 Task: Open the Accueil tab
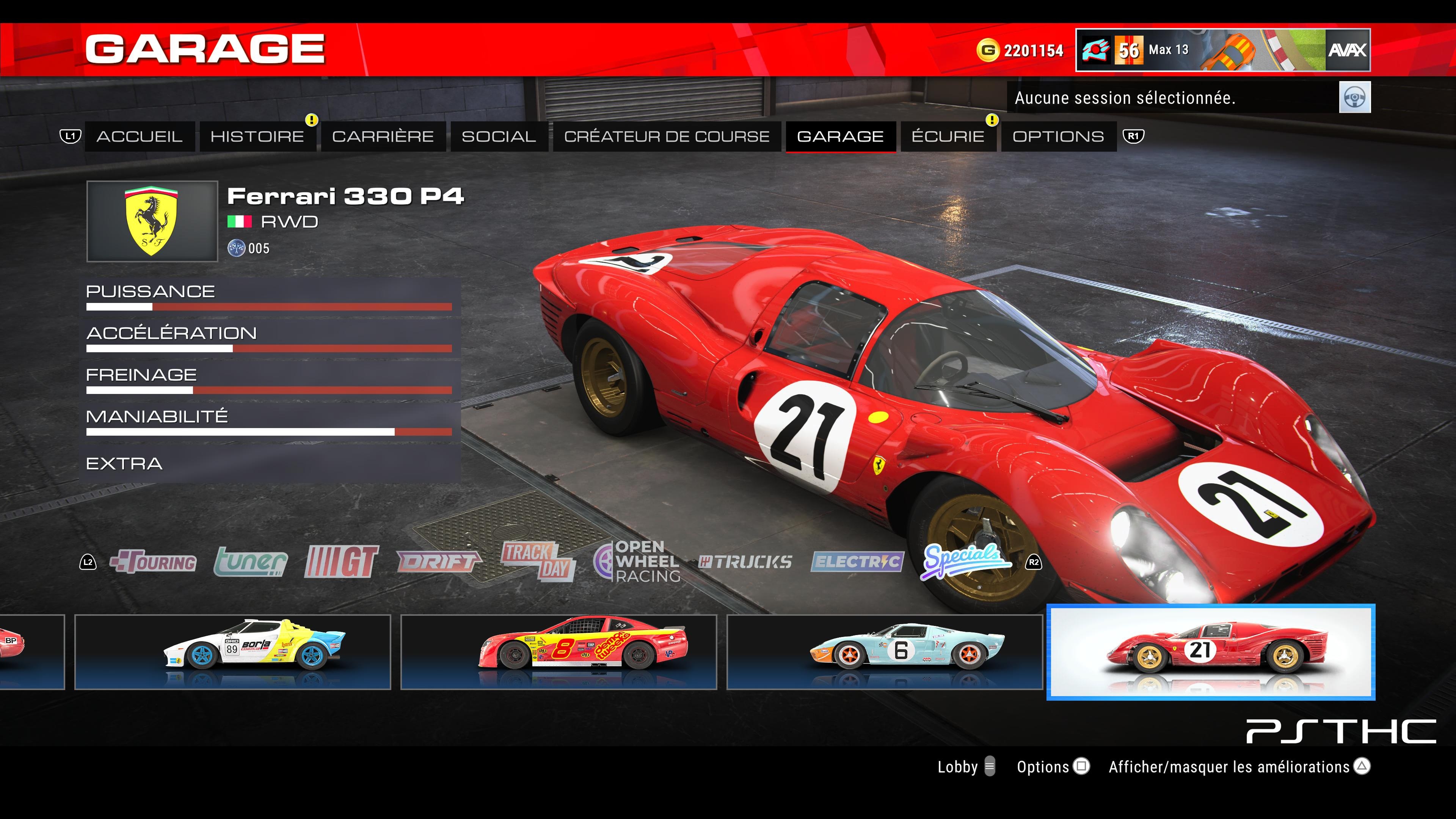[x=140, y=136]
